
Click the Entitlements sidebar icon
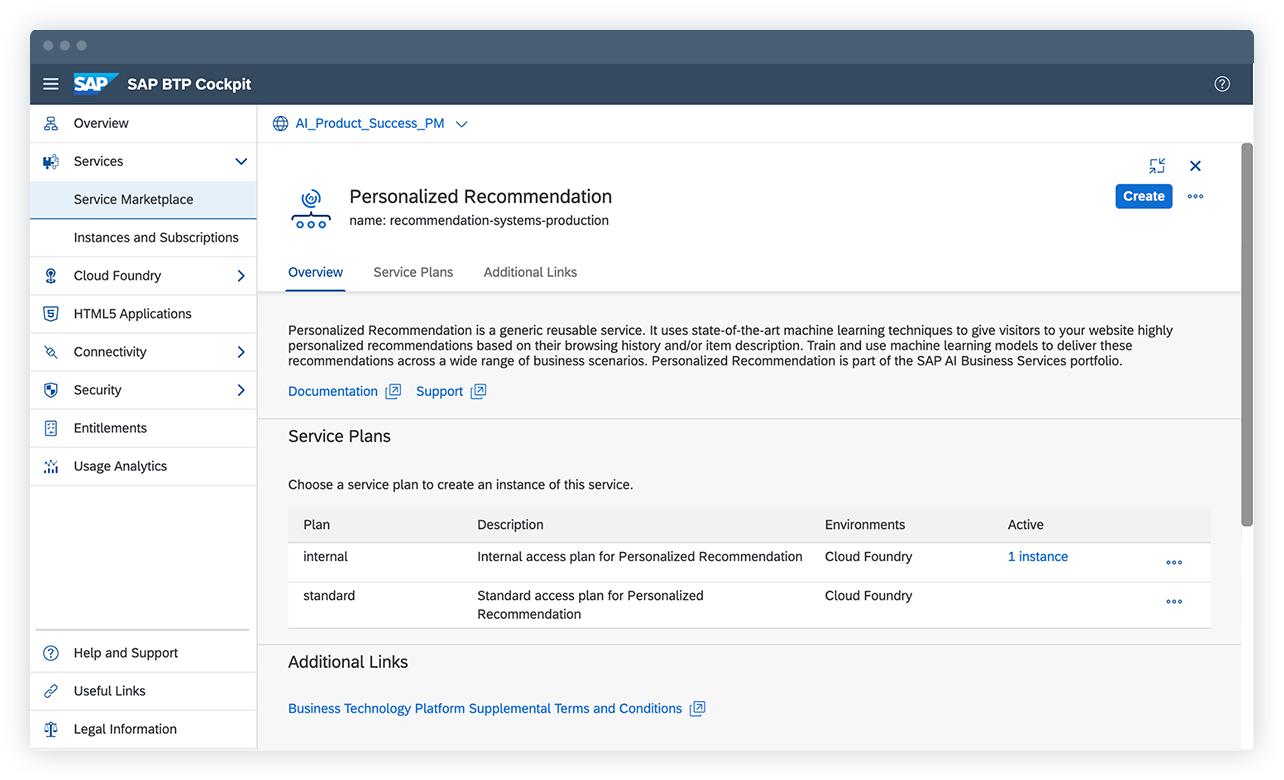(x=51, y=428)
